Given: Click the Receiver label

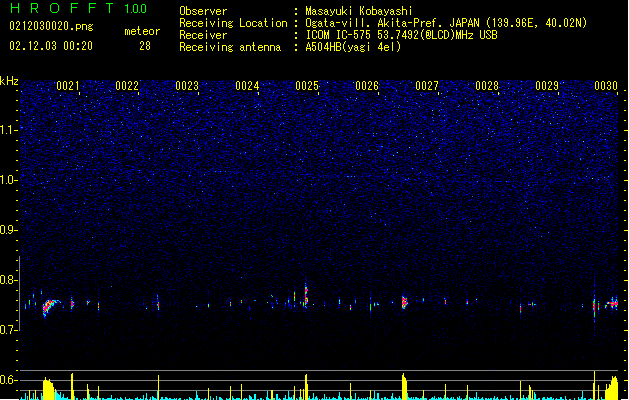Looking at the screenshot, I should [x=203, y=35].
